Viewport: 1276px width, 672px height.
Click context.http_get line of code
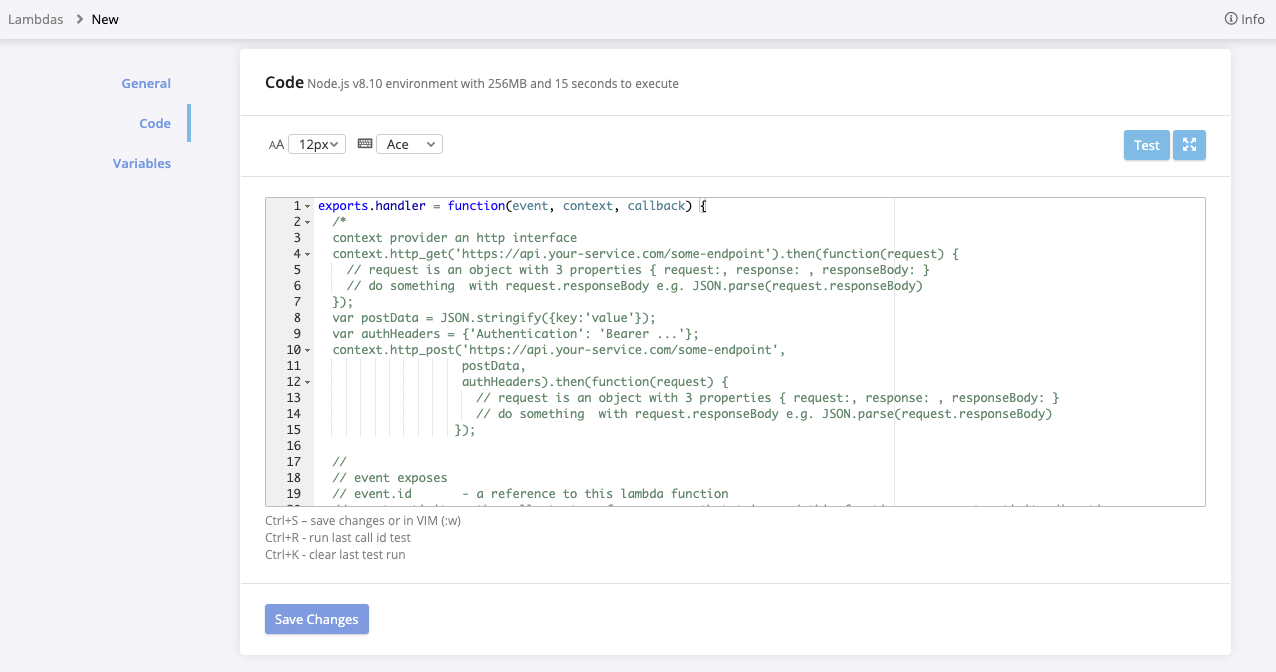point(646,254)
